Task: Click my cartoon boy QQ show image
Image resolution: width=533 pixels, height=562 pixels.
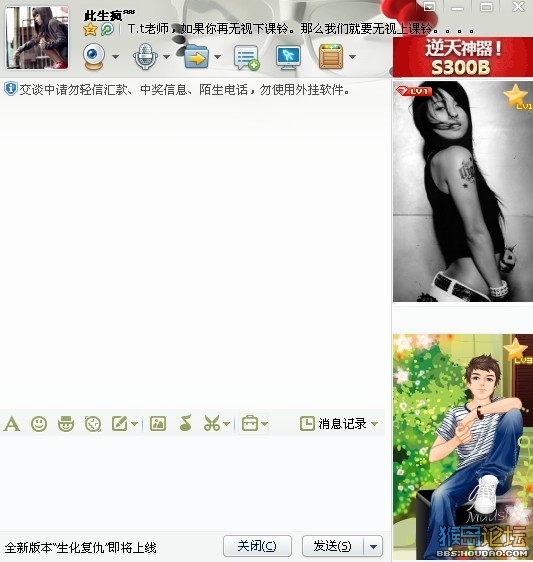Action: point(463,447)
